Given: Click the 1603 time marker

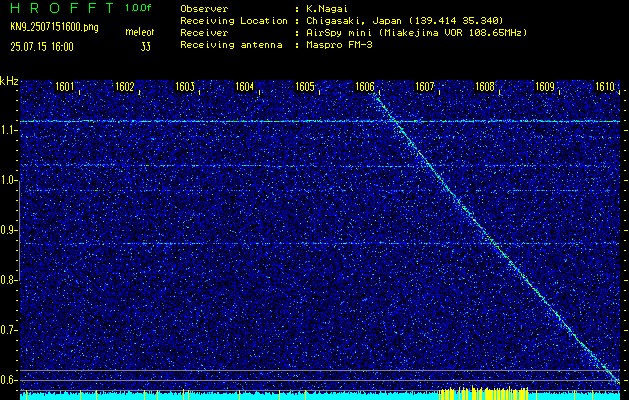Looking at the screenshot, I should pos(185,87).
